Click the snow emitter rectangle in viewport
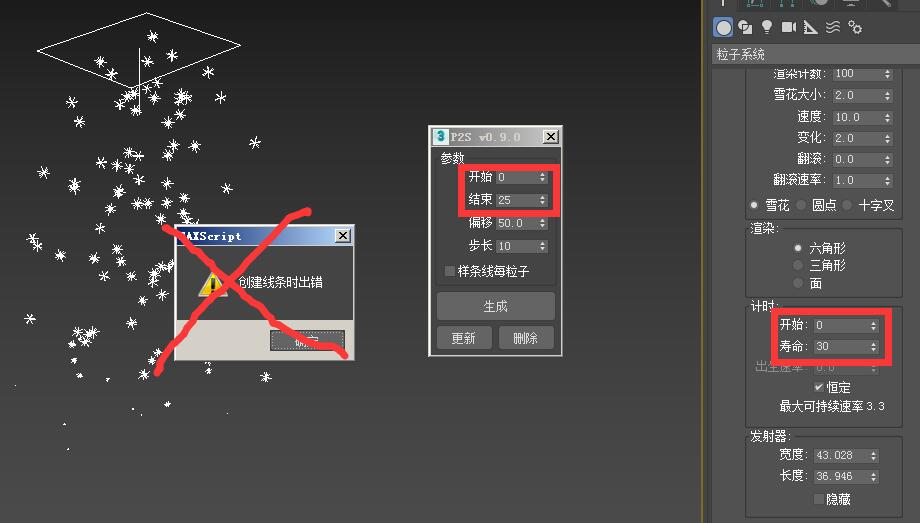 point(139,50)
